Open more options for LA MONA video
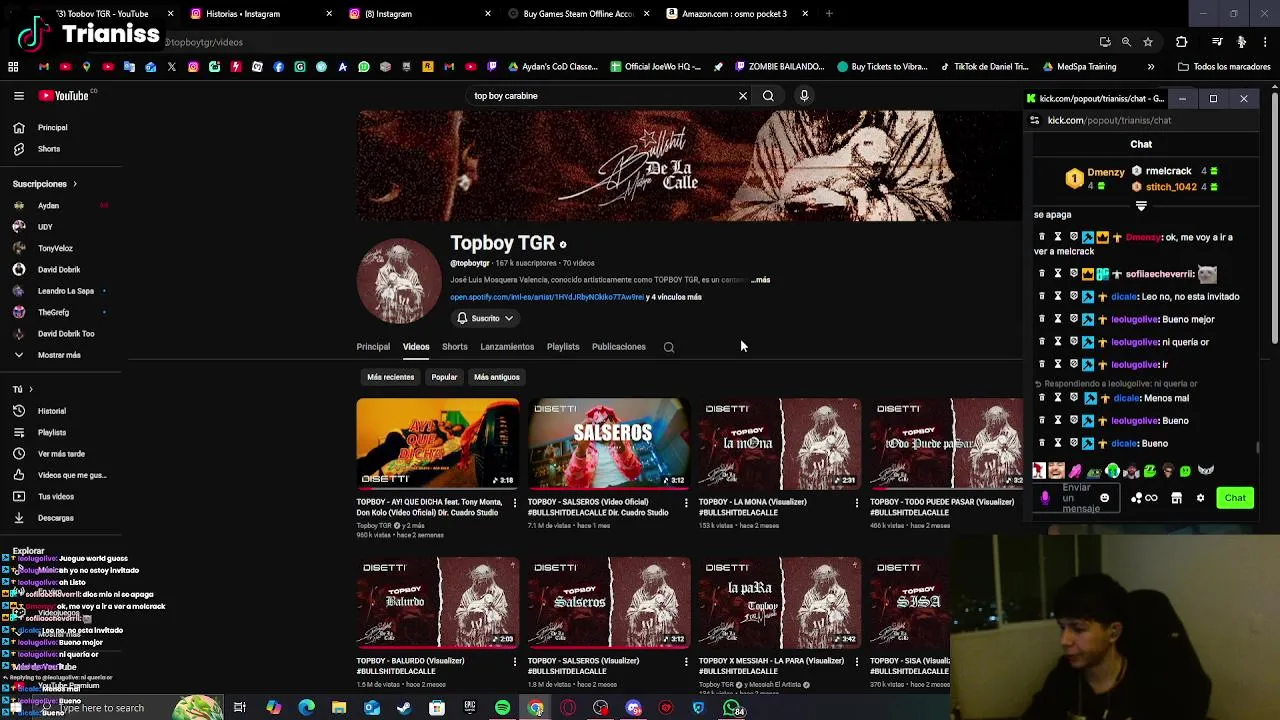Image resolution: width=1280 pixels, height=720 pixels. pyautogui.click(x=856, y=502)
